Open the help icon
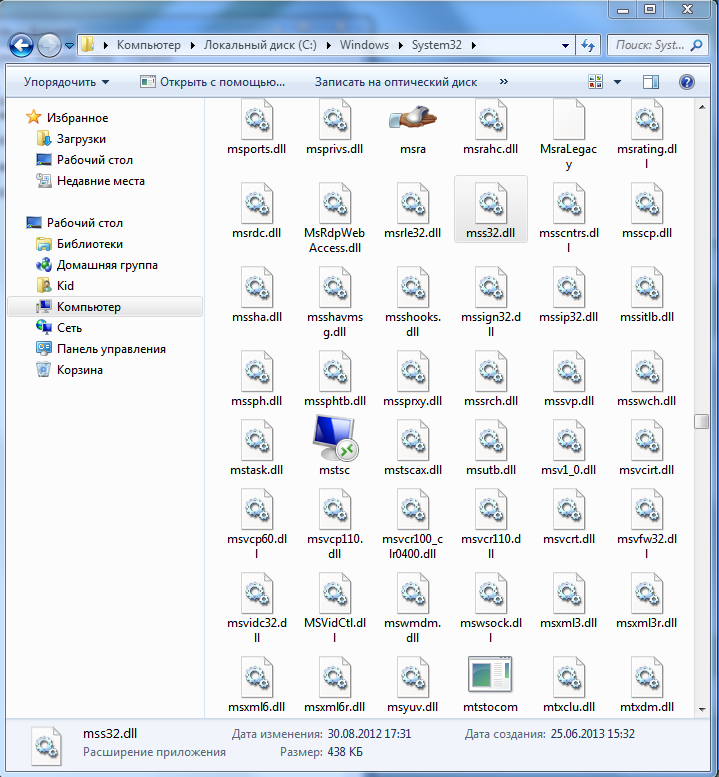This screenshot has width=719, height=777. click(686, 82)
